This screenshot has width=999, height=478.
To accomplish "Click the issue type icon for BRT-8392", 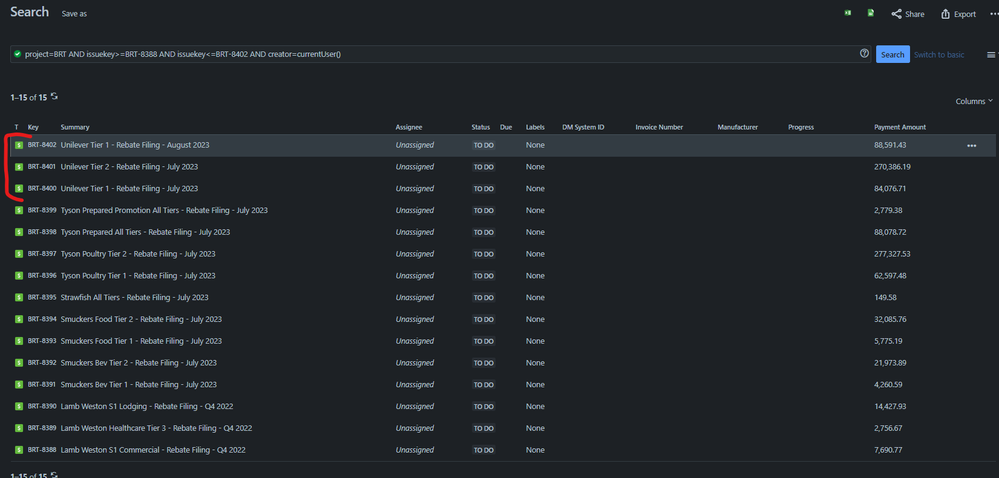I will pos(19,363).
